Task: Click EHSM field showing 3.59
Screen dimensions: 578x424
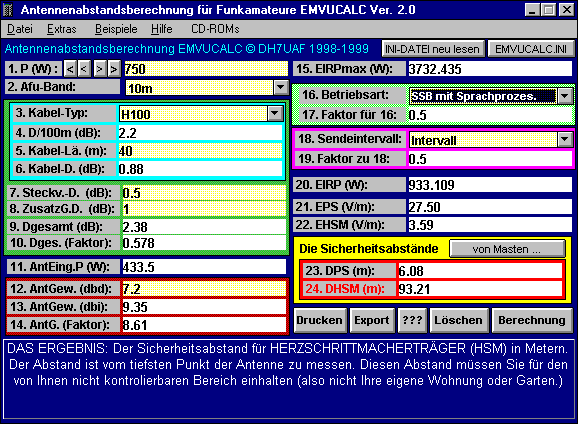Action: tap(490, 225)
